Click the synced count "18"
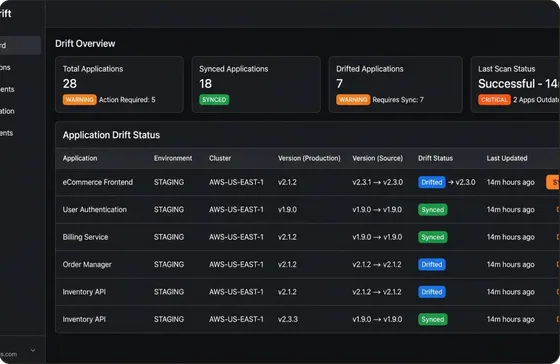 (205, 84)
